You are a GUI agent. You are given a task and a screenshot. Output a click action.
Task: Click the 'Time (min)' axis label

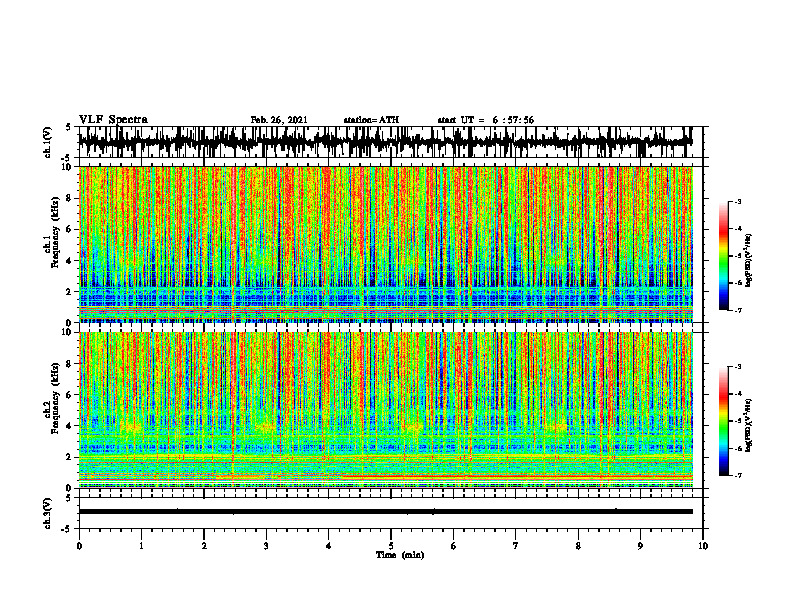[x=400, y=555]
